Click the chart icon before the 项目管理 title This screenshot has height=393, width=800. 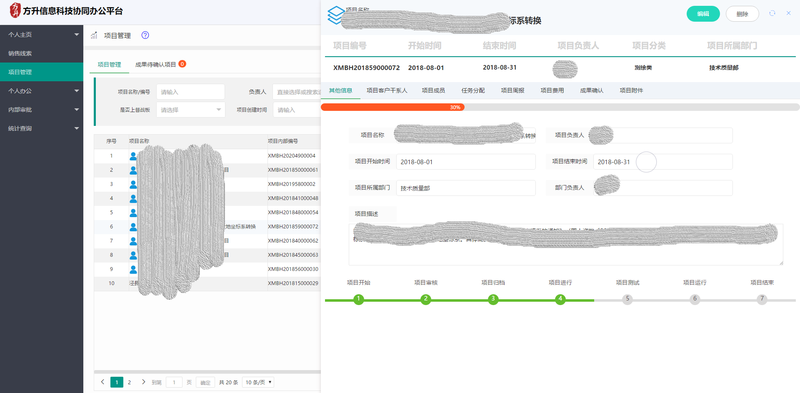coord(94,36)
